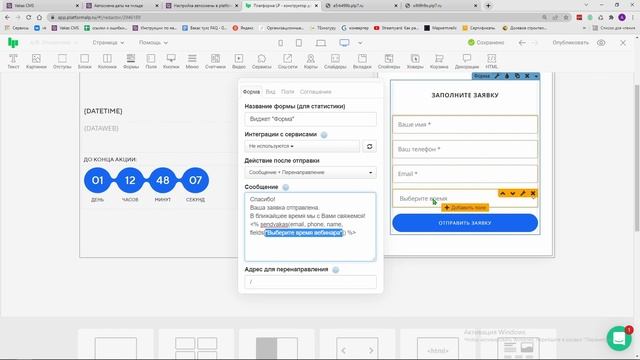
Task: Select the Меню widget tool
Action: (192, 61)
